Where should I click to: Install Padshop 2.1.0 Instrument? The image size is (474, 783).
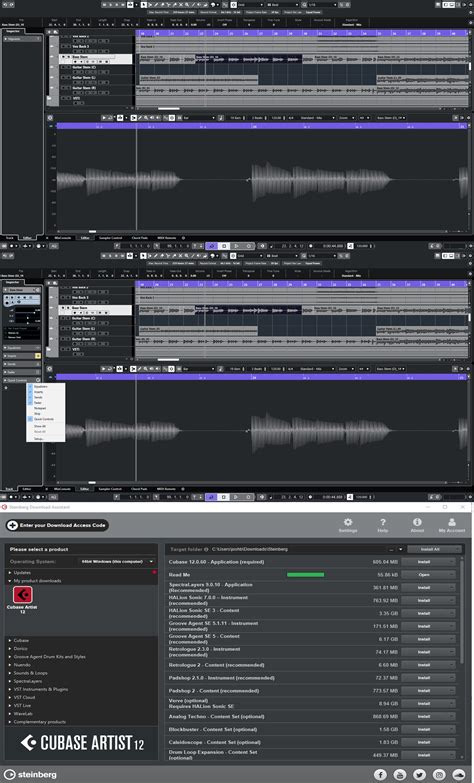tap(429, 678)
